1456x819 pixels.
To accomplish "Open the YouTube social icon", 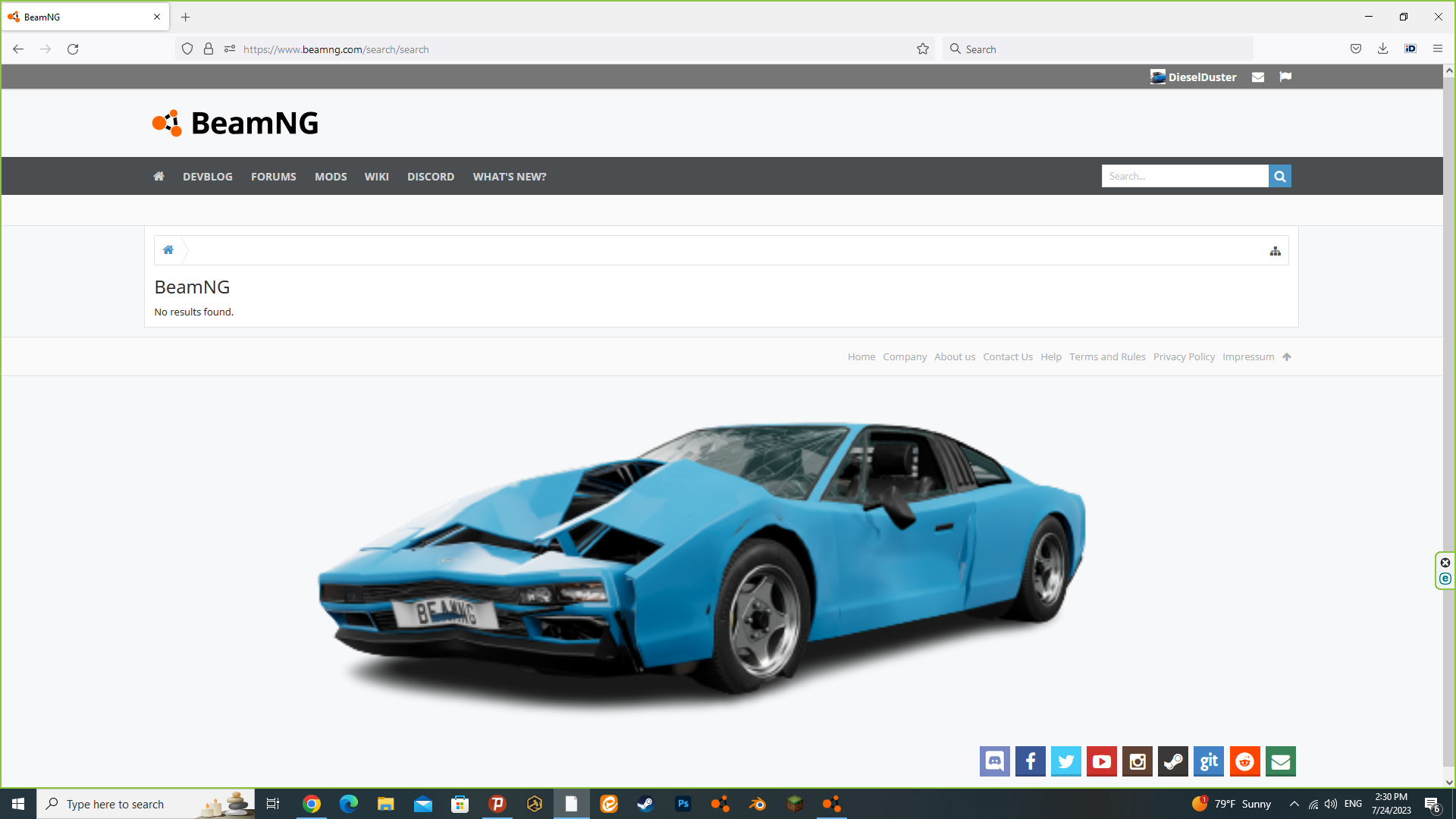I will 1101,761.
